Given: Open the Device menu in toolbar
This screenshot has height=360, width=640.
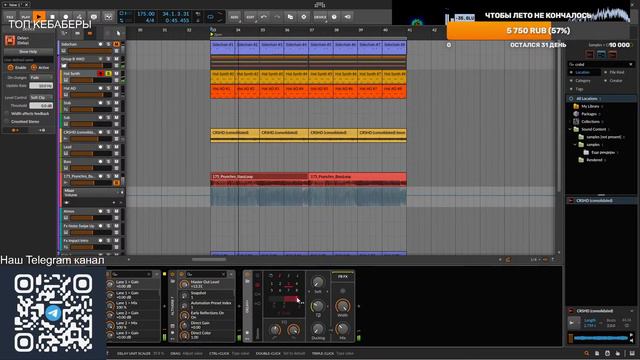Looking at the screenshot, I should (x=320, y=17).
